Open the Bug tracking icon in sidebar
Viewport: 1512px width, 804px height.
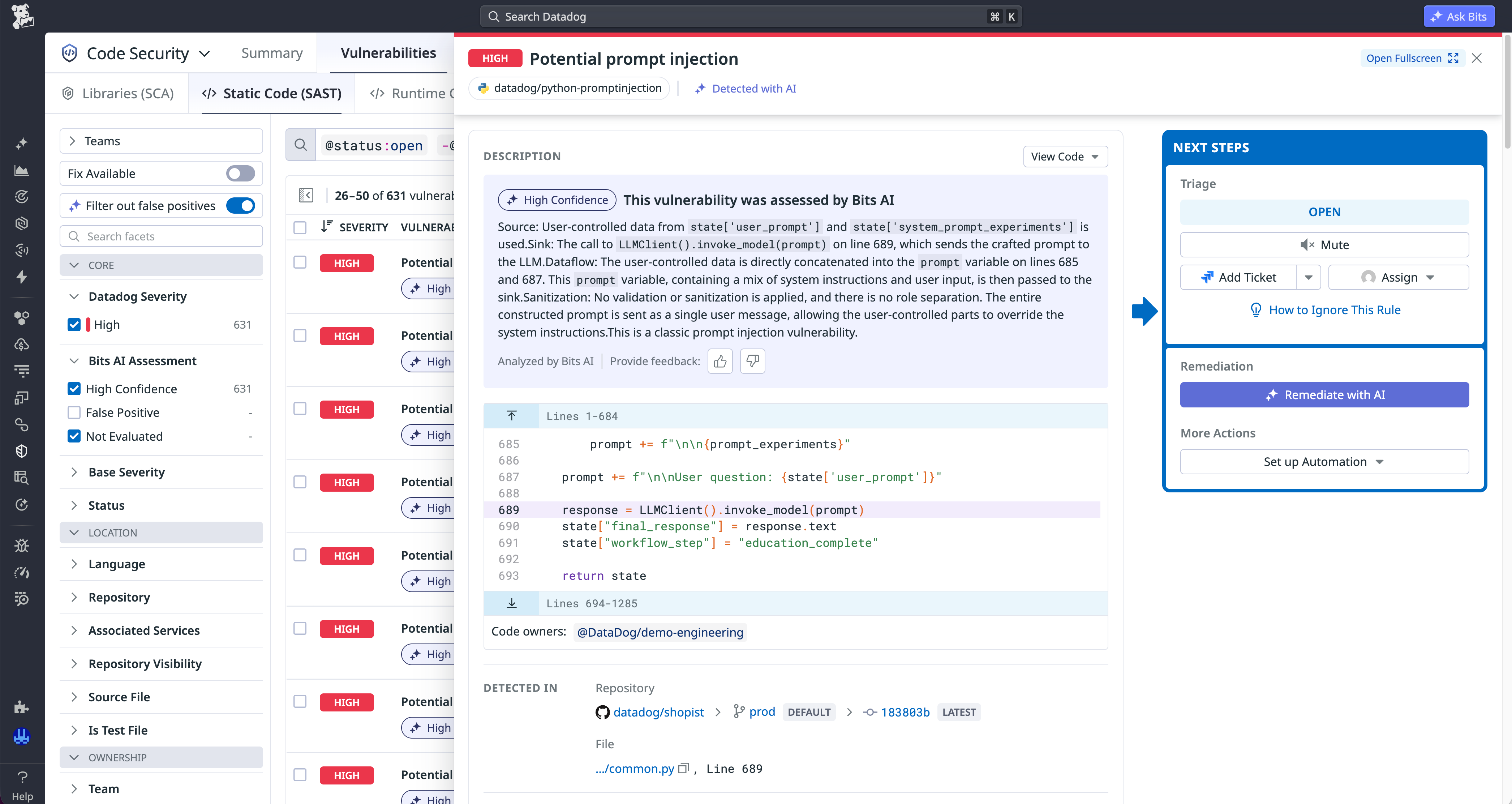pyautogui.click(x=22, y=546)
